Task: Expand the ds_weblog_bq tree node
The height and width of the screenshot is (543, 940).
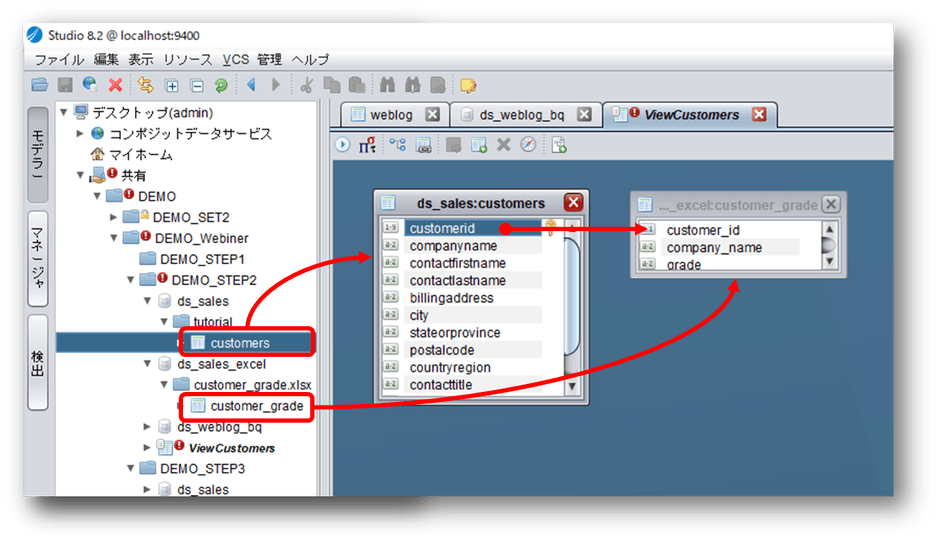Action: (146, 427)
